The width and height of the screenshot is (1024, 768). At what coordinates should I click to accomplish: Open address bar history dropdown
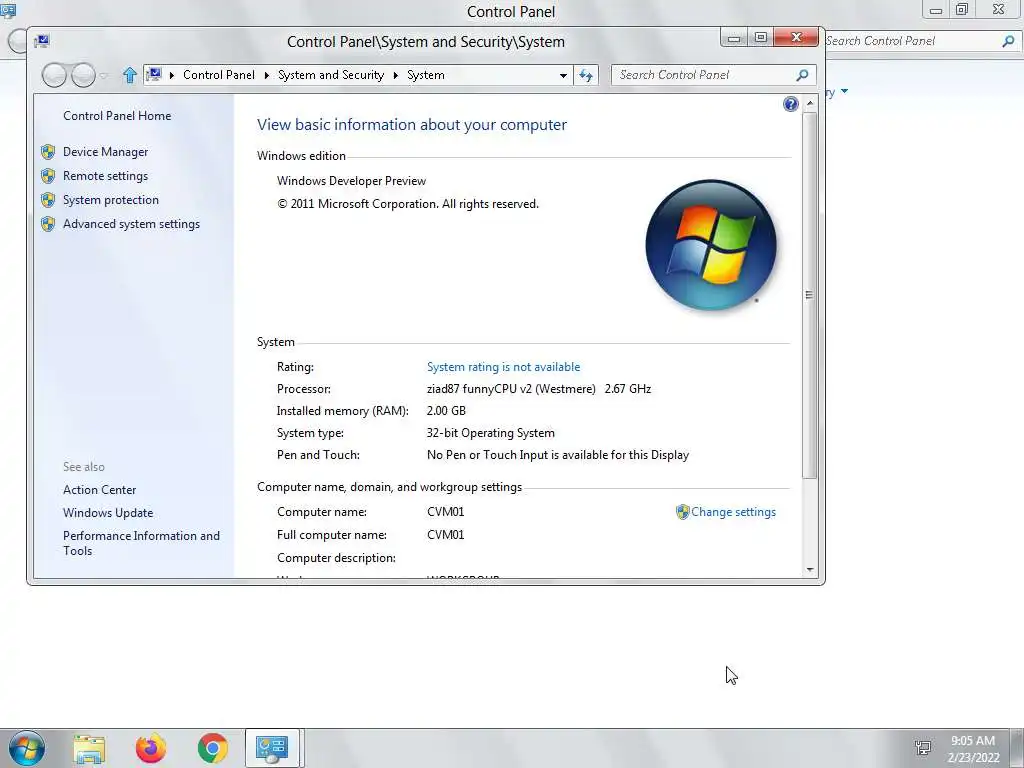click(x=563, y=75)
